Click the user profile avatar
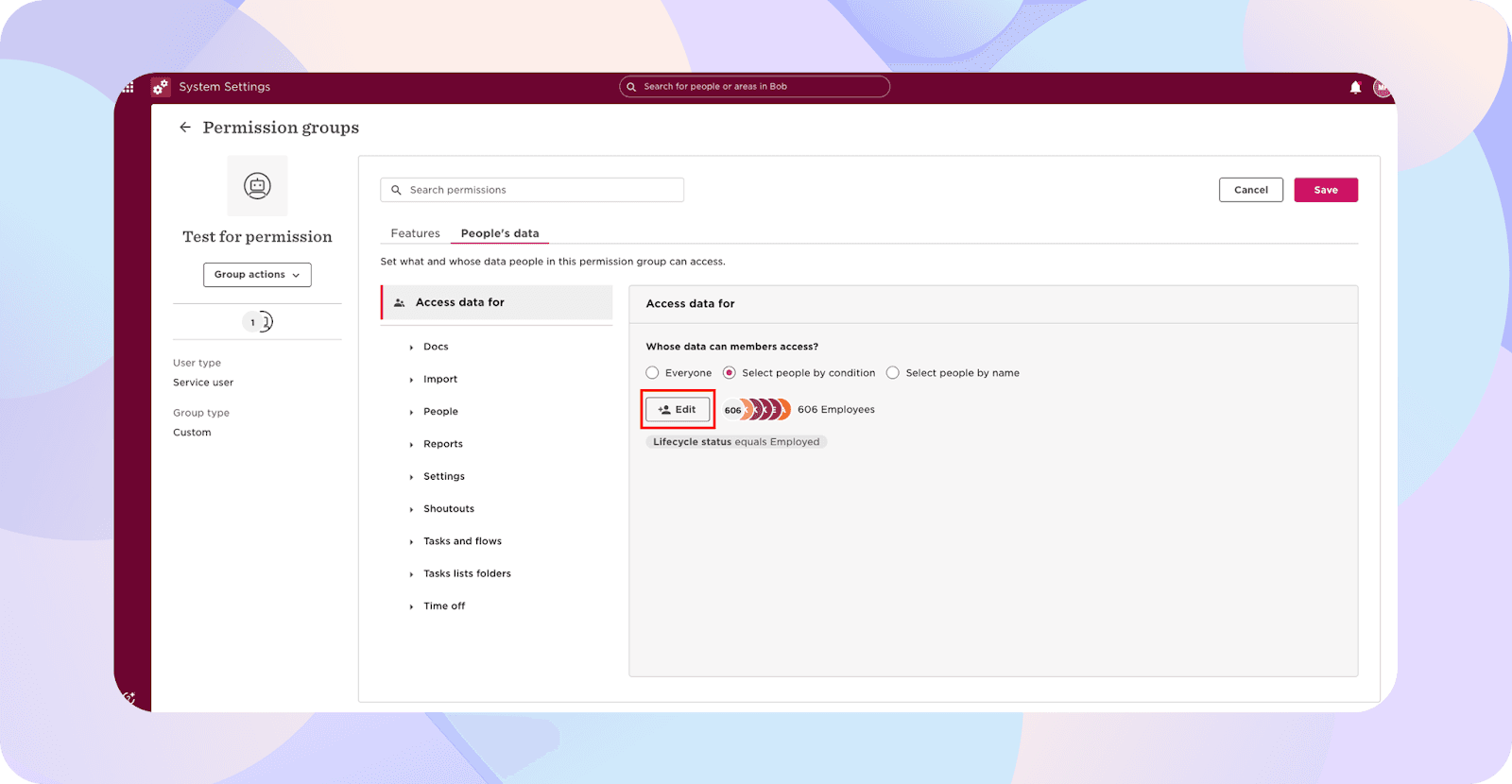This screenshot has width=1512, height=784. tap(1382, 88)
